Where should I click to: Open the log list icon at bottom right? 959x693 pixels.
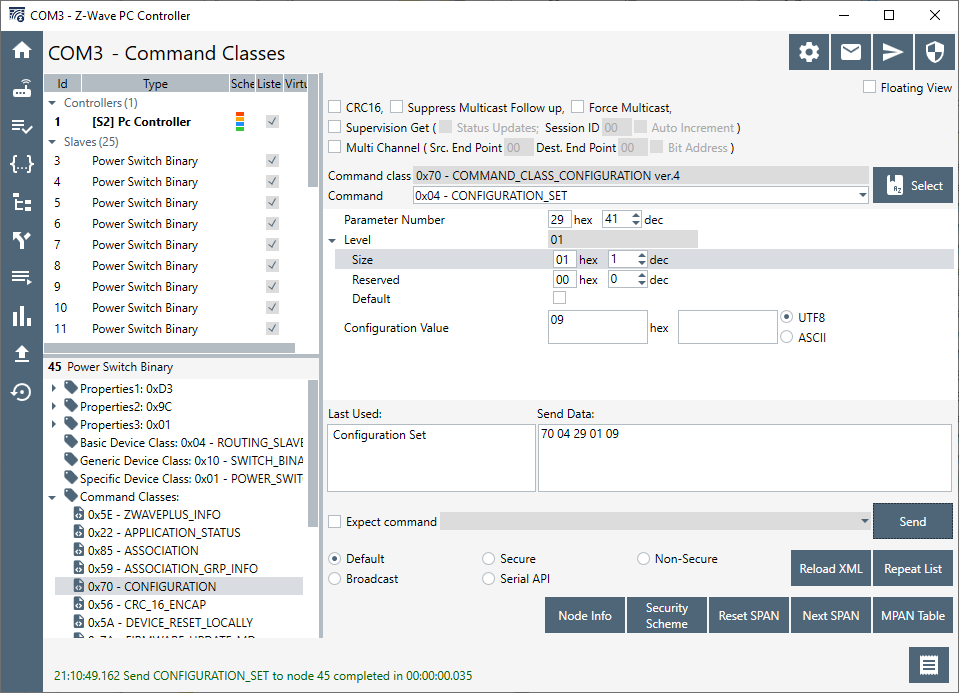(x=929, y=665)
